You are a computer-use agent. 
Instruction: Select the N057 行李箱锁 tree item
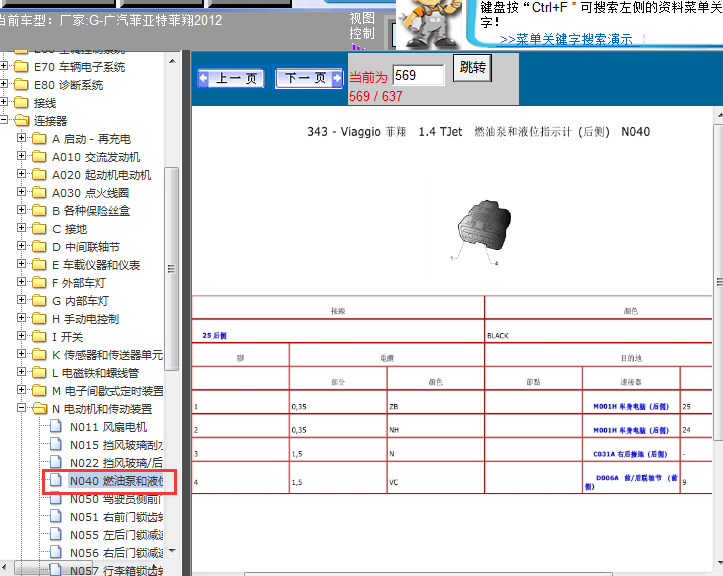[116, 570]
